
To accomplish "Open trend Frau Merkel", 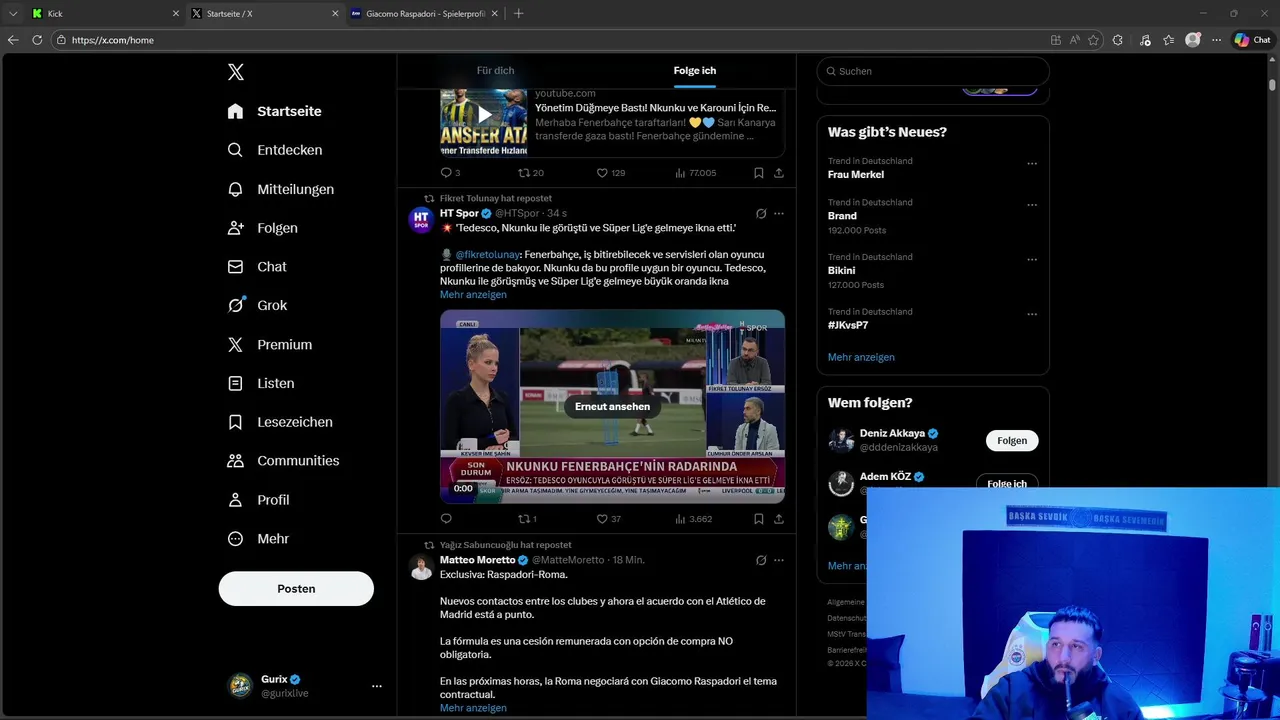I will (x=856, y=174).
